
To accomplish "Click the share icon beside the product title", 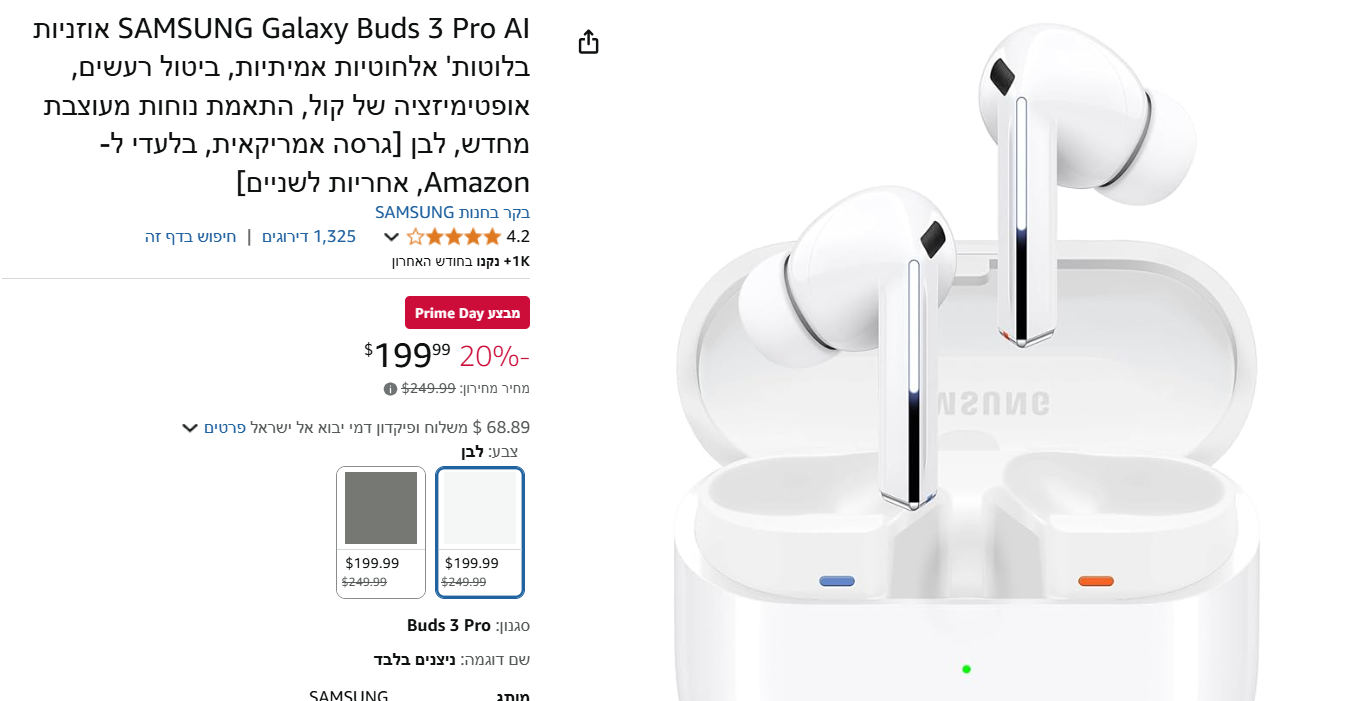I will (589, 42).
